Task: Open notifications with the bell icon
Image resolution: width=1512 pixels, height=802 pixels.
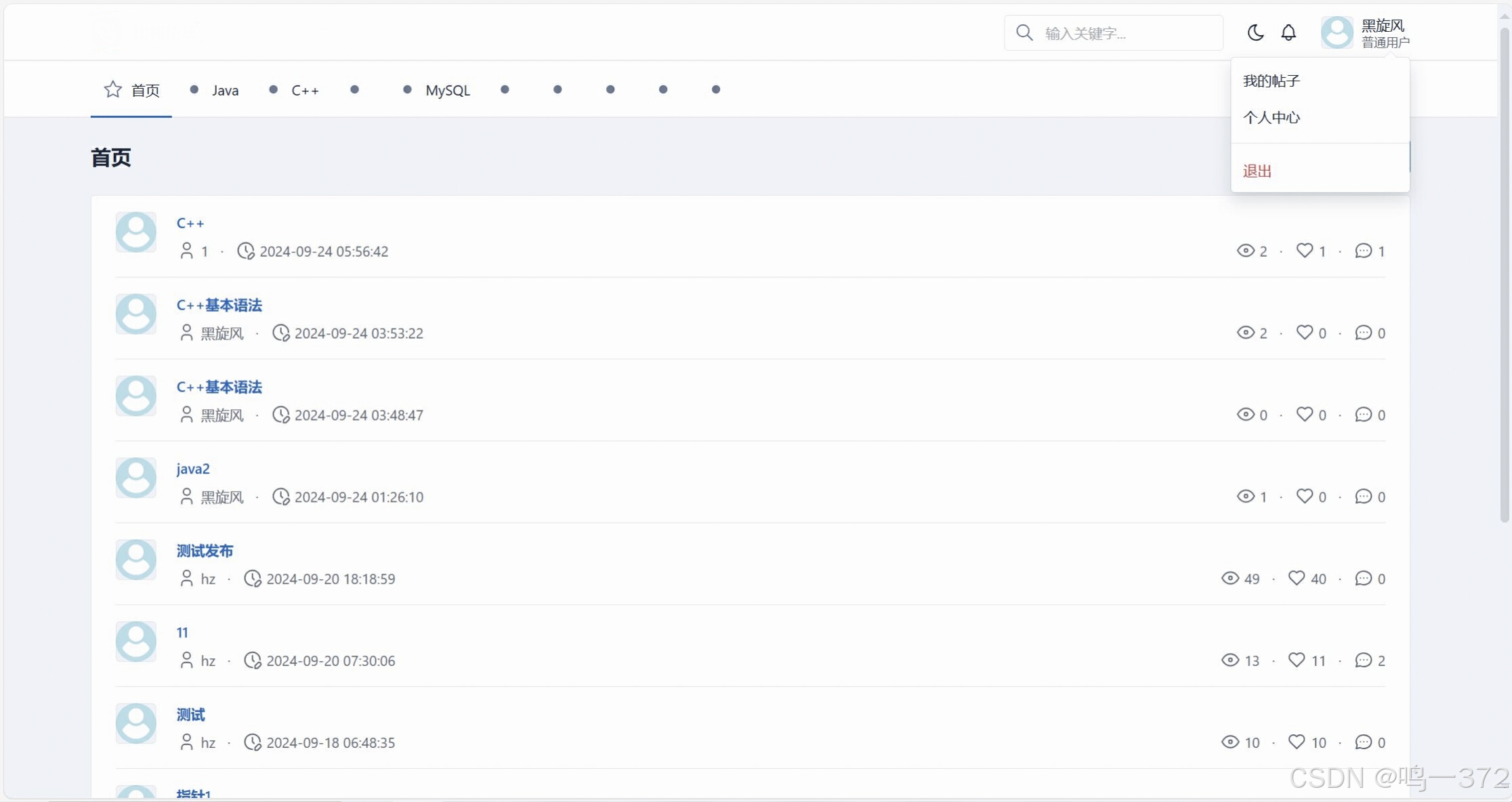Action: click(1288, 33)
